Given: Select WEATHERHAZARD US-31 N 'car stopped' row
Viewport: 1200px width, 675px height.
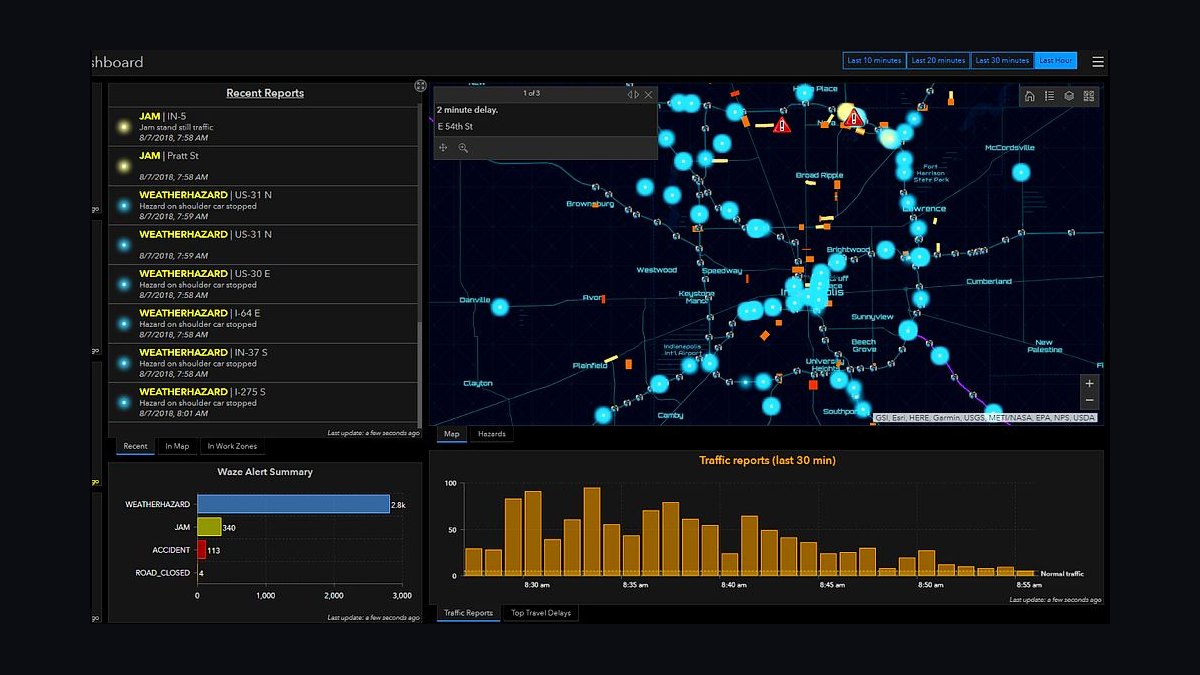Looking at the screenshot, I should (x=265, y=205).
